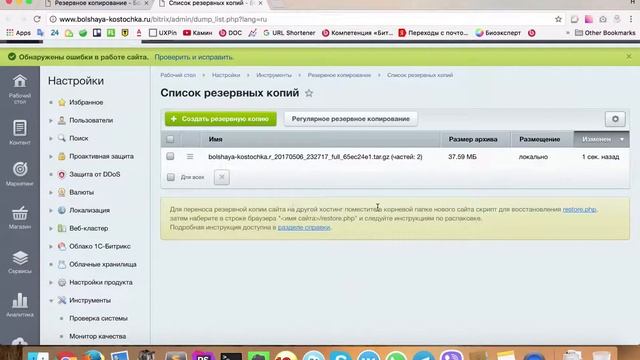Viewport: 640px width, 360px height.
Task: Open the Биоэксперт bookmark
Action: pyautogui.click(x=498, y=33)
